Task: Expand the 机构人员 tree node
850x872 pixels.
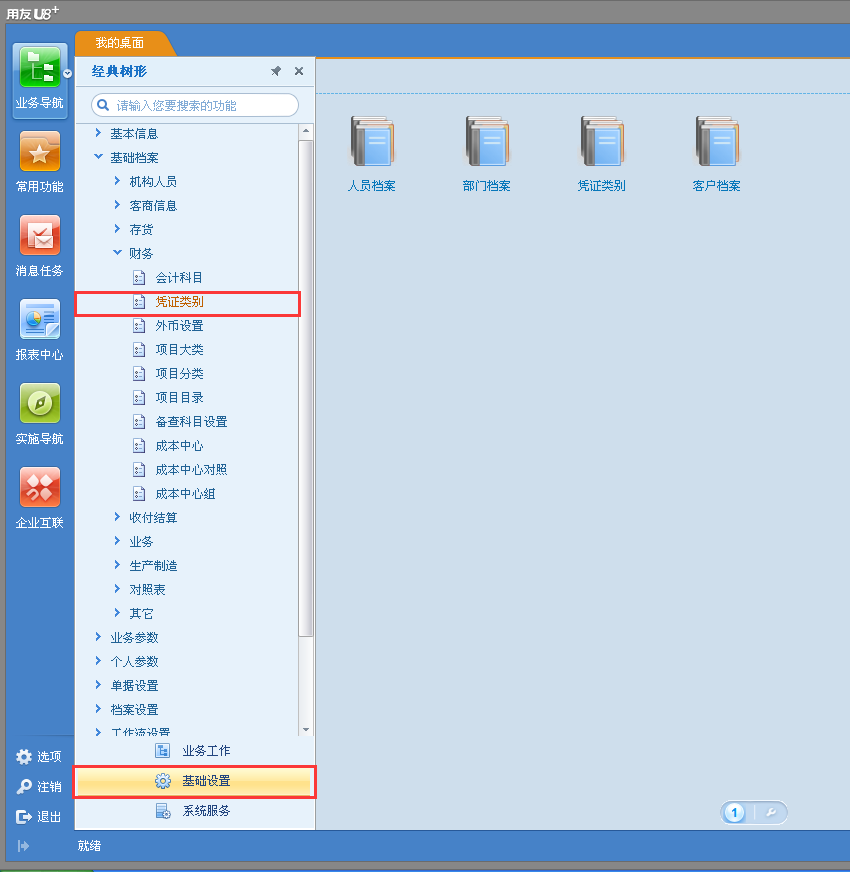Action: [x=117, y=181]
